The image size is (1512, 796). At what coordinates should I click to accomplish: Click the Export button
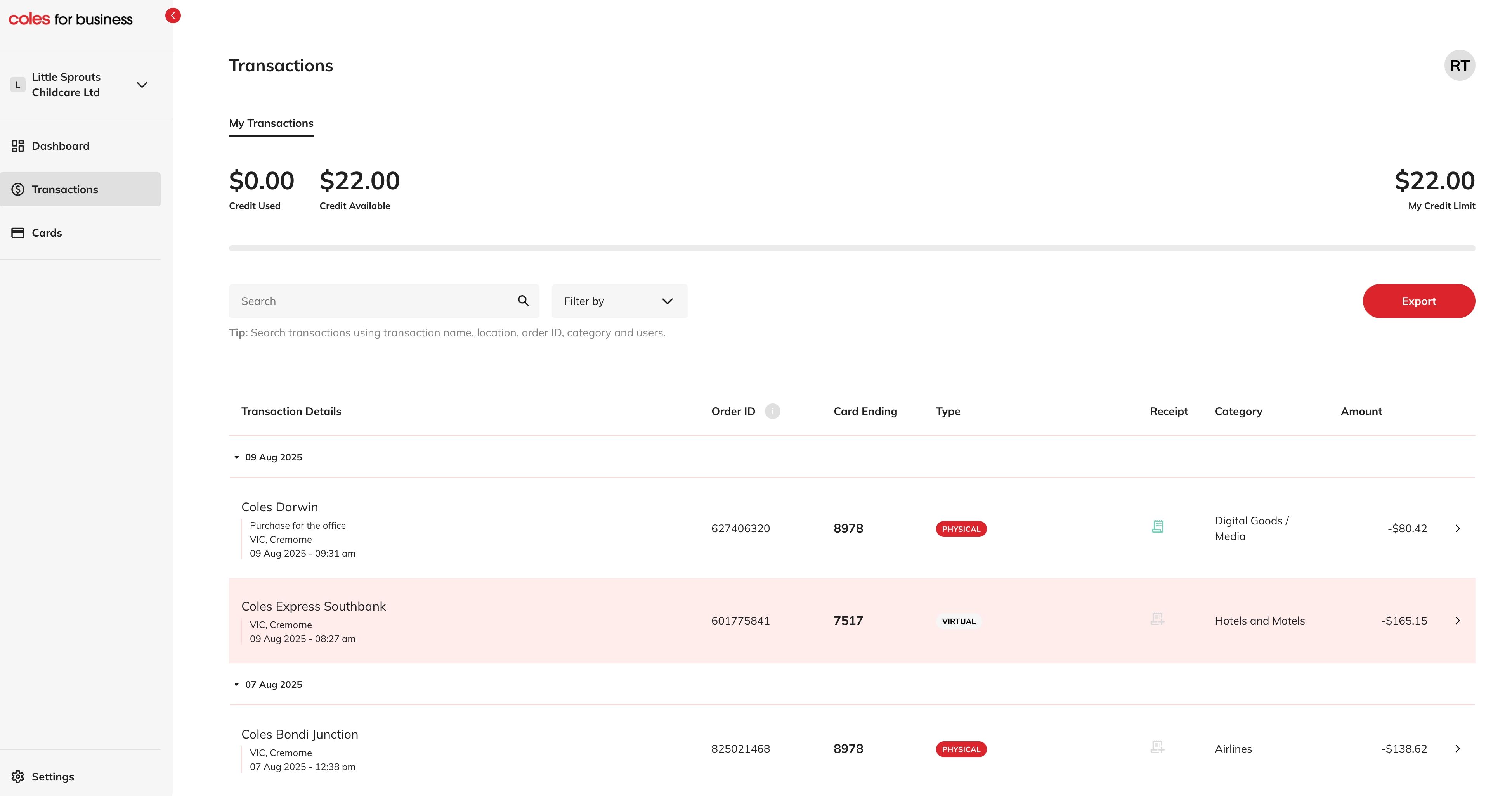[1419, 301]
